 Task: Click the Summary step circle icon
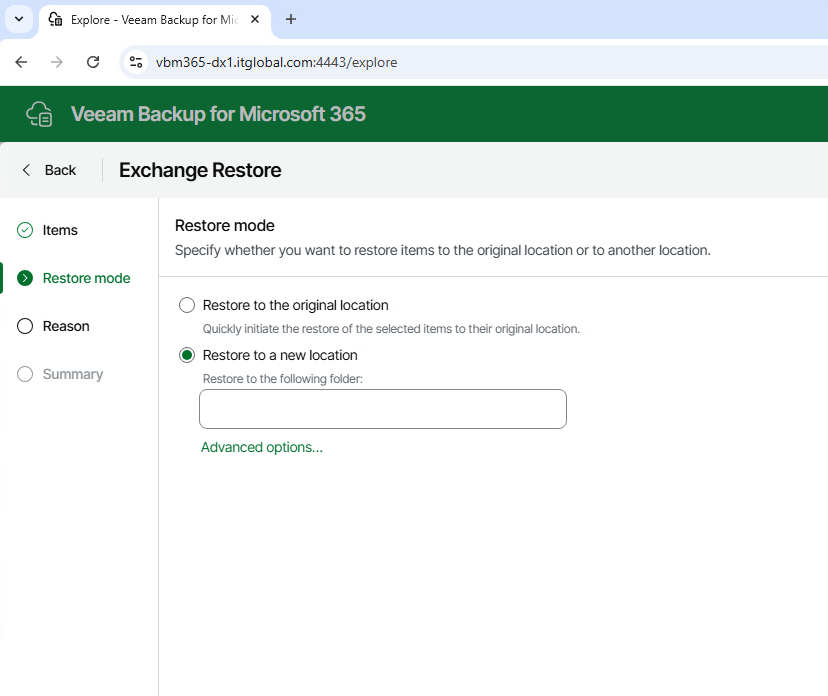click(x=25, y=374)
